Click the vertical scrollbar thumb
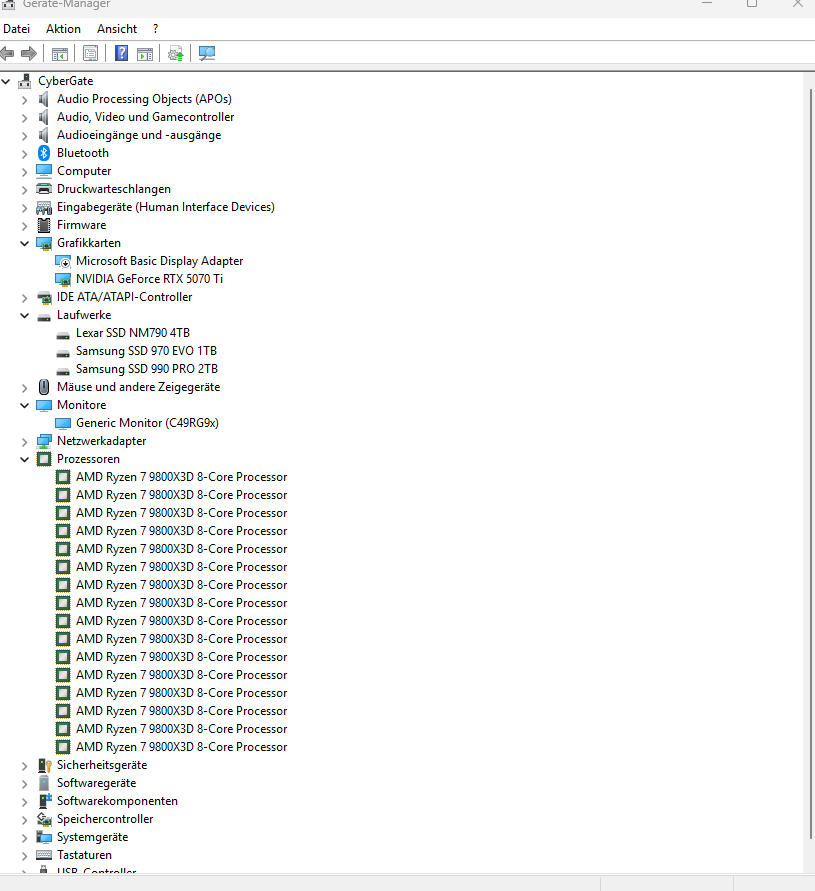The image size is (815, 891). pyautogui.click(x=810, y=463)
